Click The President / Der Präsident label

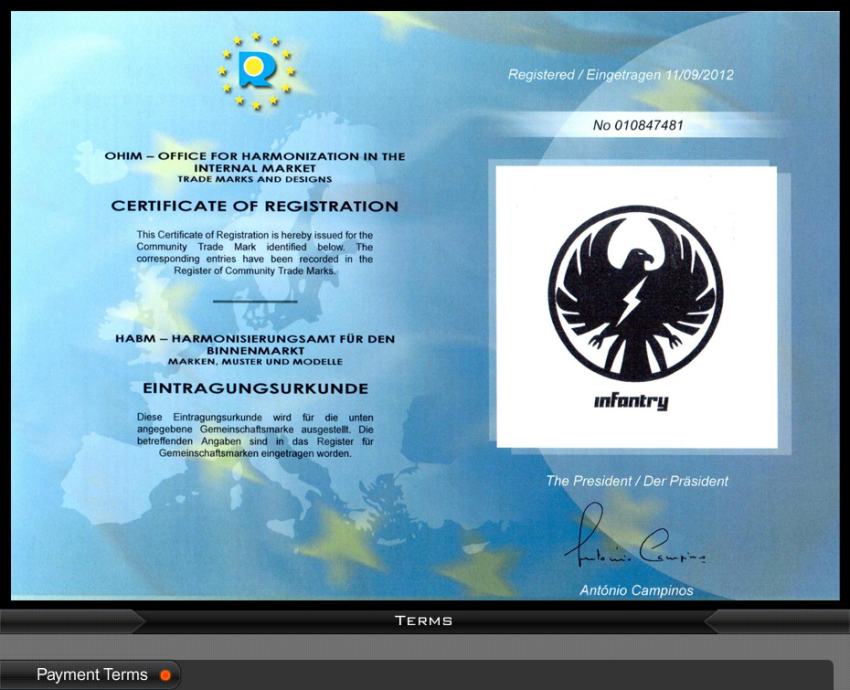pos(637,481)
